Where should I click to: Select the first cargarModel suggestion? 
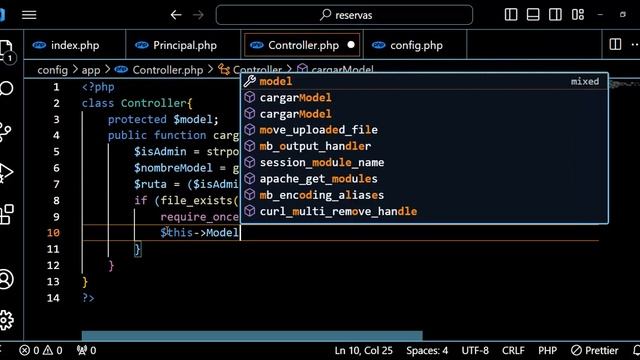click(424, 98)
